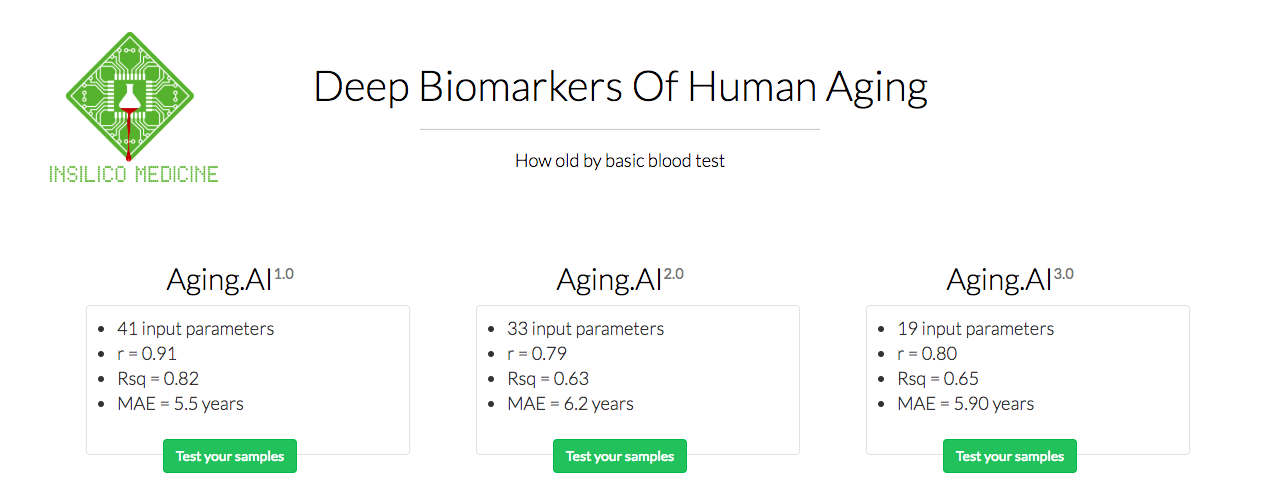The width and height of the screenshot is (1262, 500).
Task: Select the Aging.AI 3.0 heading
Action: [1010, 280]
